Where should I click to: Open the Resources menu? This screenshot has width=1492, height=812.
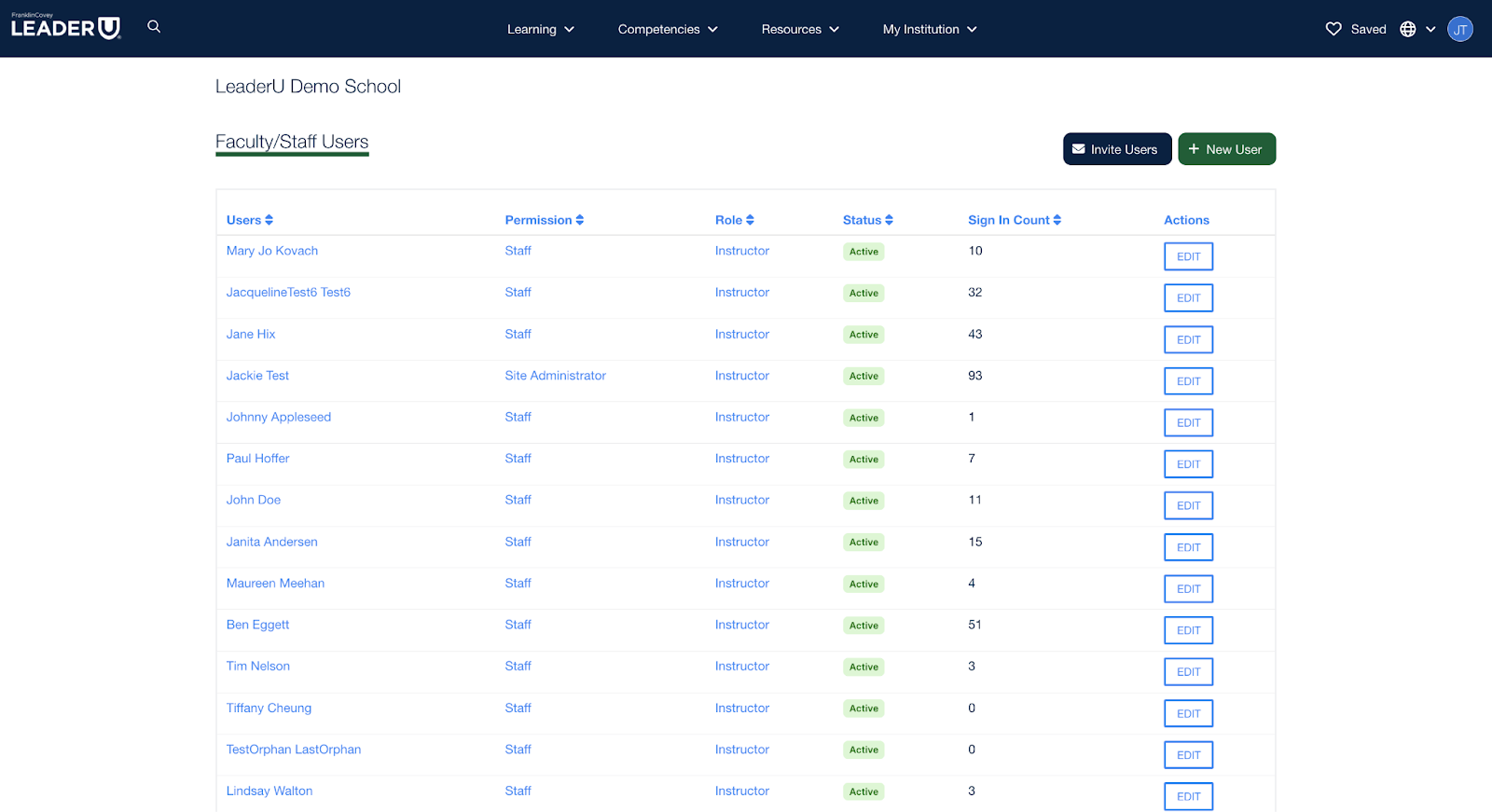coord(799,29)
